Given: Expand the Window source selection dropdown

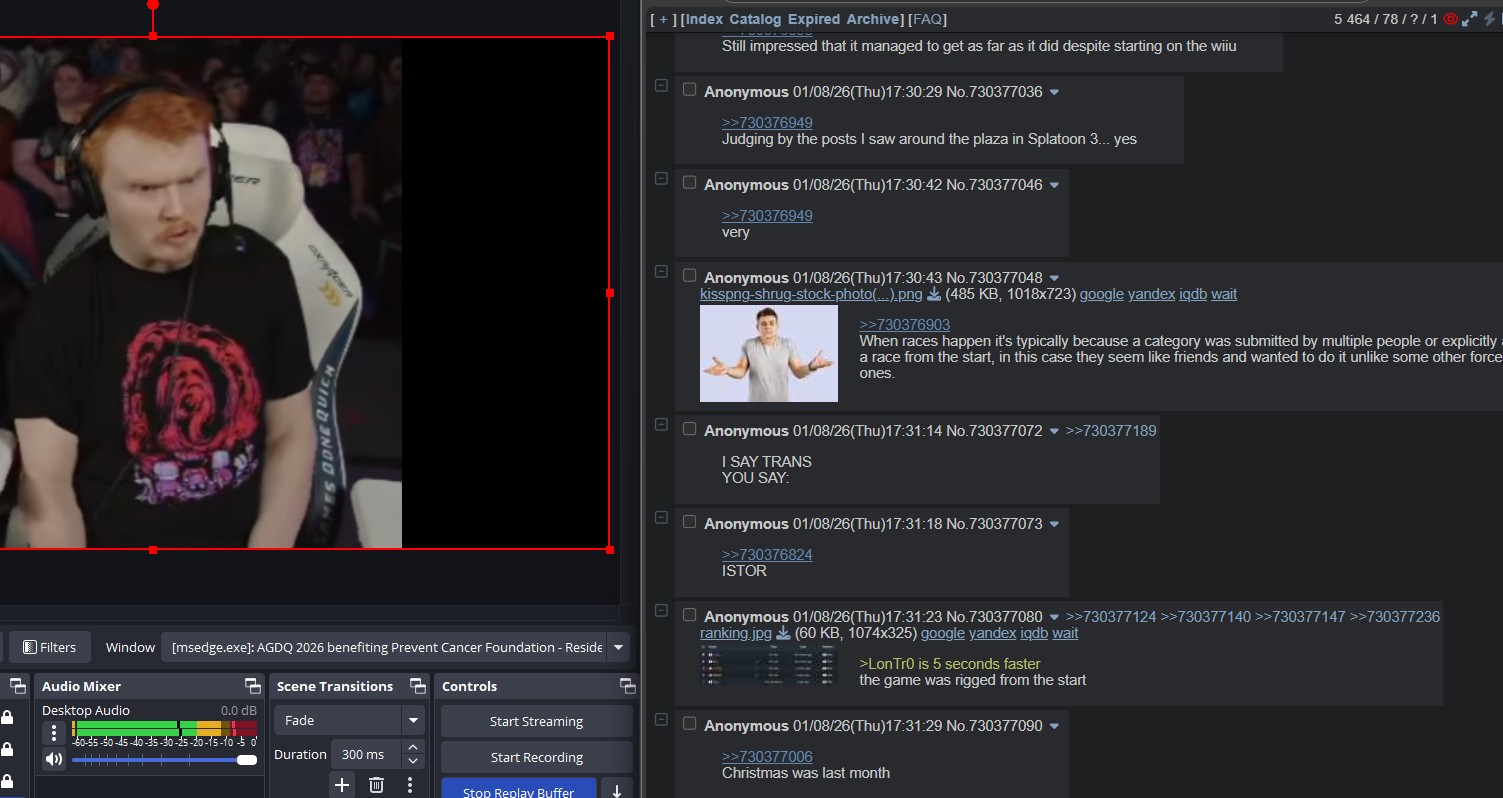Looking at the screenshot, I should click(619, 647).
